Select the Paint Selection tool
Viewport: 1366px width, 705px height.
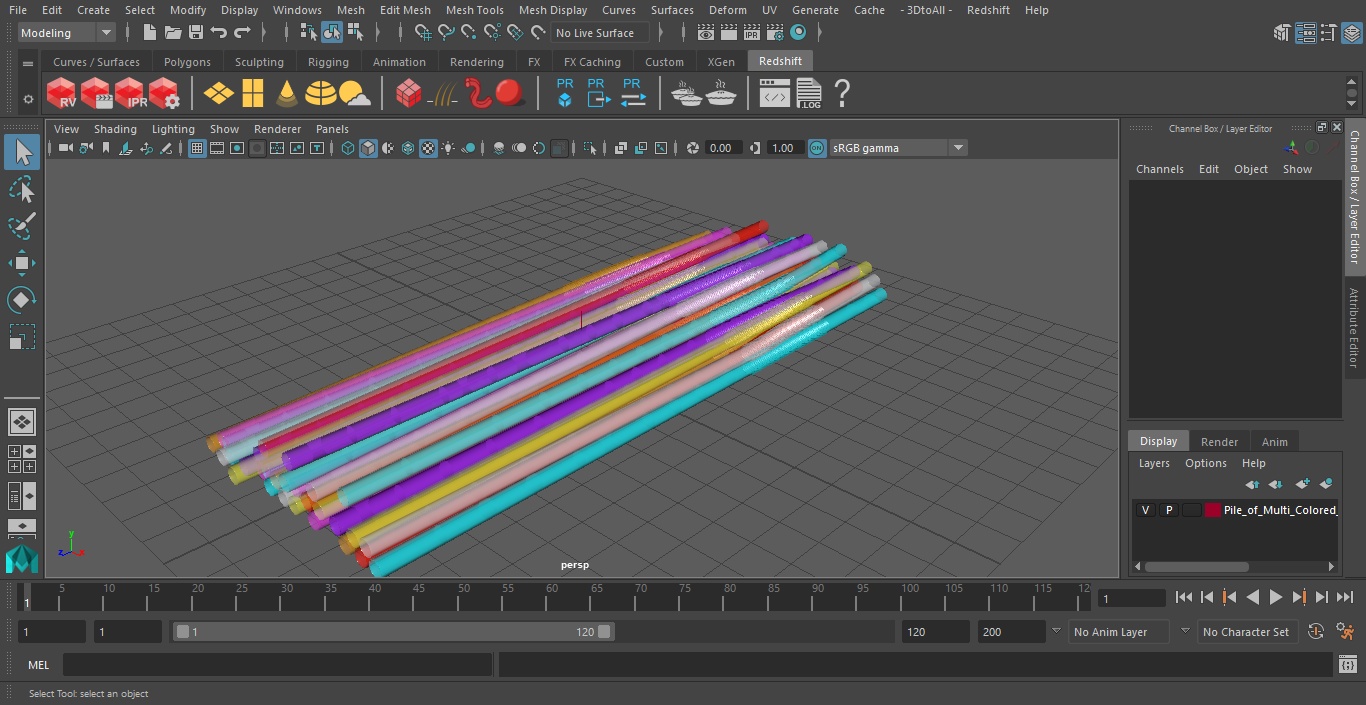[x=21, y=226]
